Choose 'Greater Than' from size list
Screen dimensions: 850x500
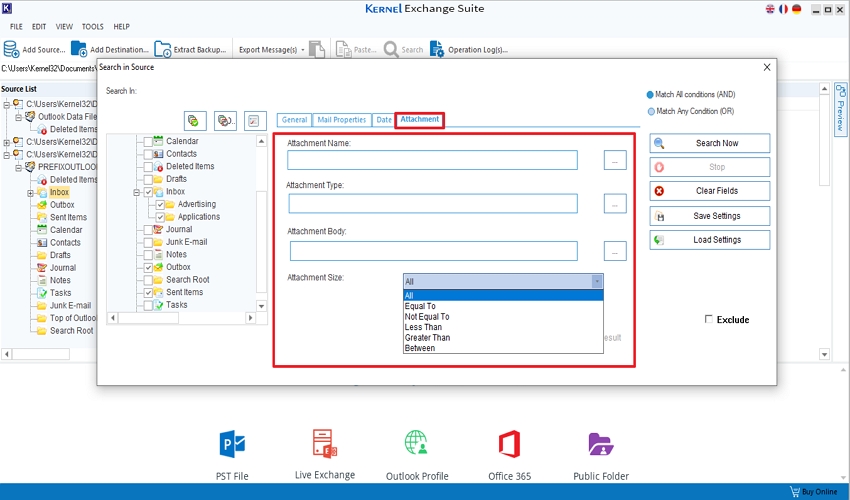[503, 338]
